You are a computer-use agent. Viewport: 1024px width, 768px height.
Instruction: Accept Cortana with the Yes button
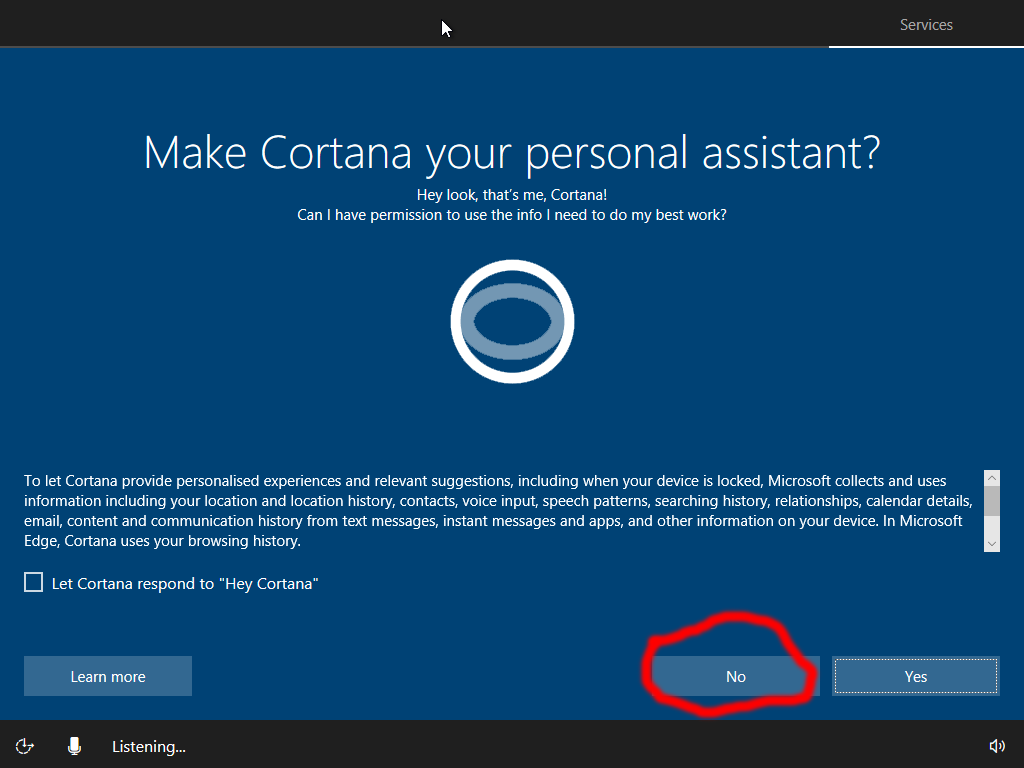[916, 676]
